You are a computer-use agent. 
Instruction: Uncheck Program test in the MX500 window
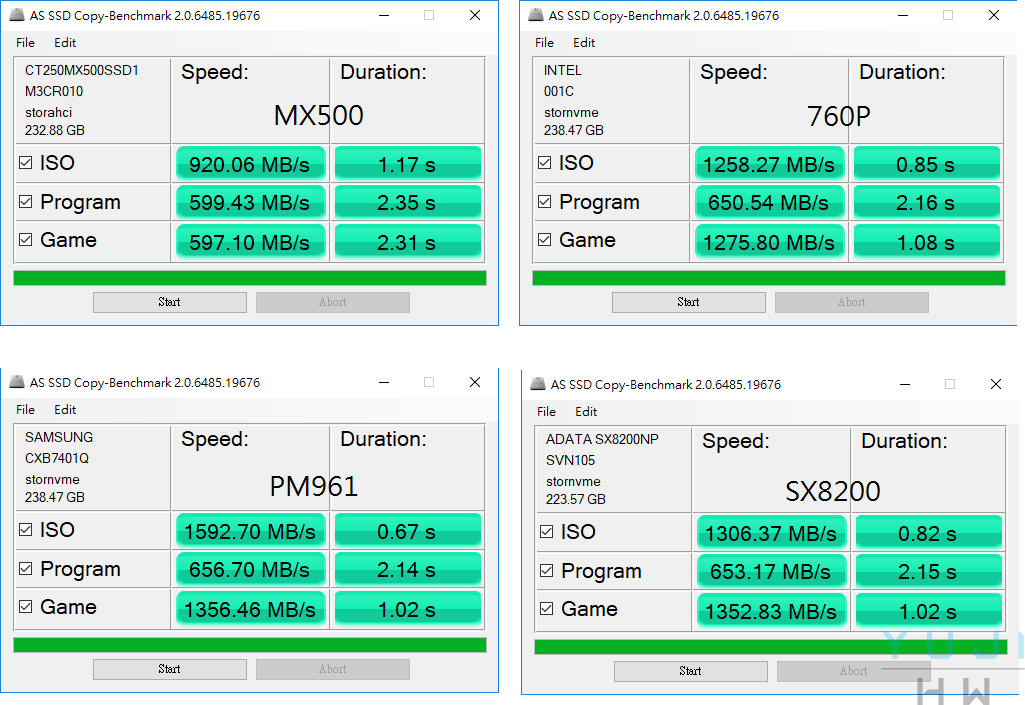coord(25,201)
